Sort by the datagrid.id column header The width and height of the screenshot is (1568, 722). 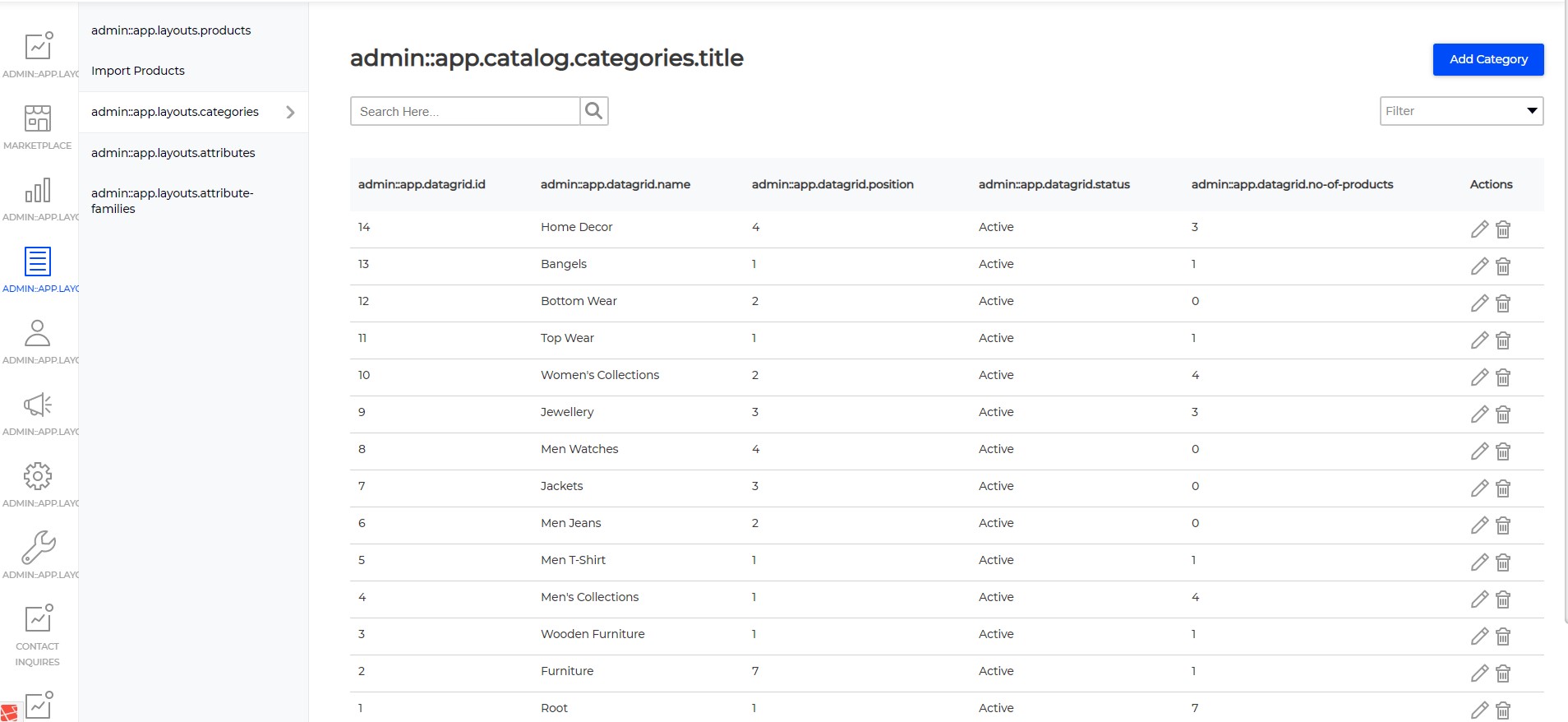422,184
